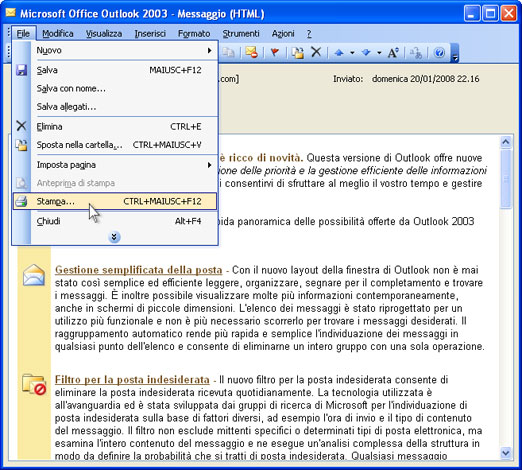Screen dimensions: 522x470
Task: Open help via blue question mark icon
Action: [x=439, y=52]
